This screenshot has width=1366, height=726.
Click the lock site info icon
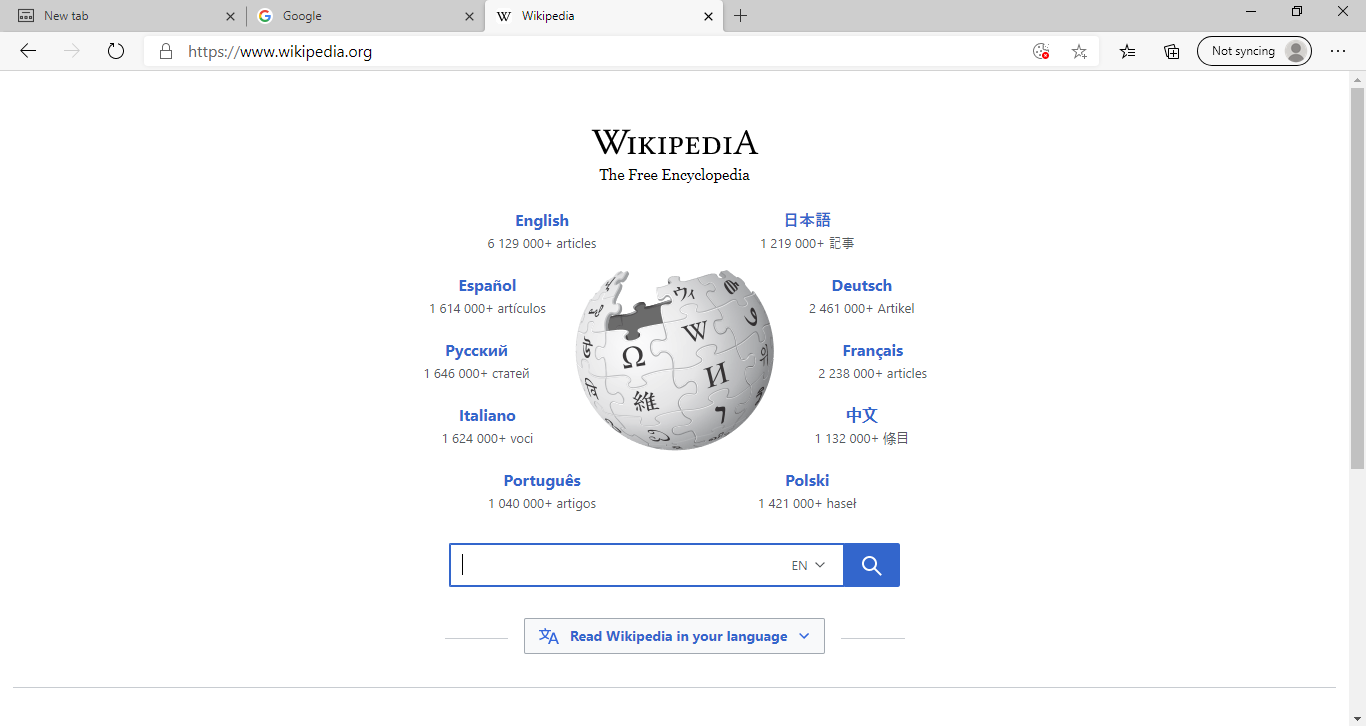(166, 51)
